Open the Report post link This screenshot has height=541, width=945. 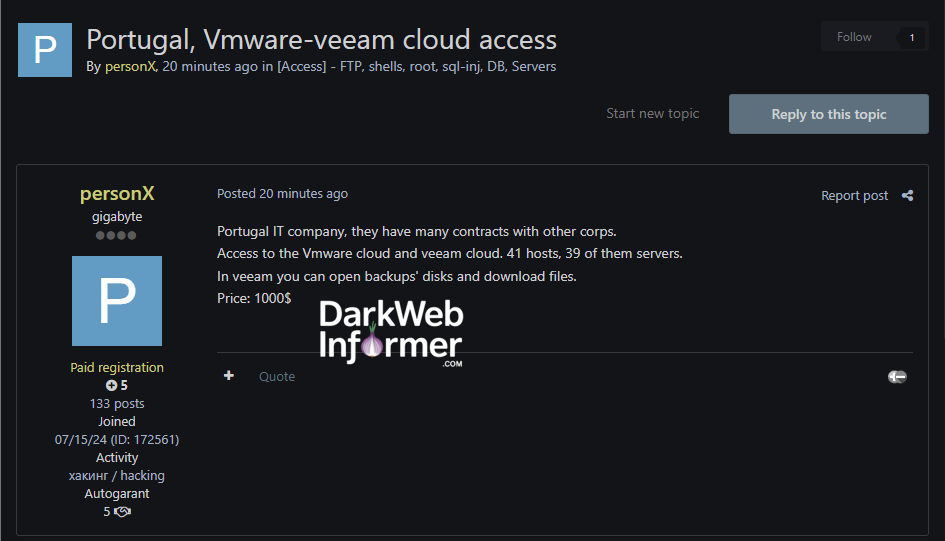point(854,196)
